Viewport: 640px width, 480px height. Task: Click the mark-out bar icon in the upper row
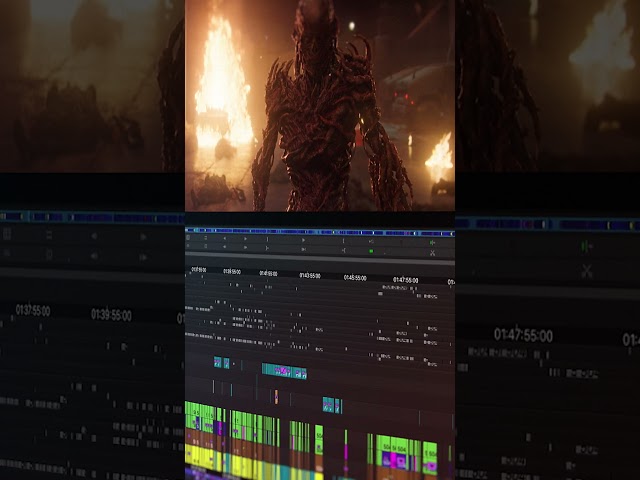(x=343, y=241)
